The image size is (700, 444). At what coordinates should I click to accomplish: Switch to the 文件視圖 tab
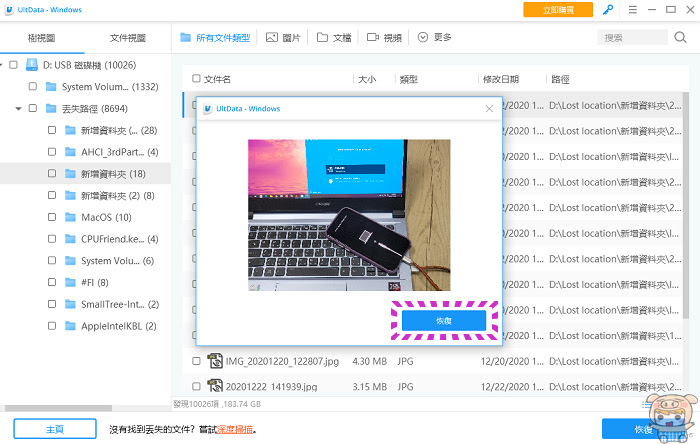click(128, 38)
